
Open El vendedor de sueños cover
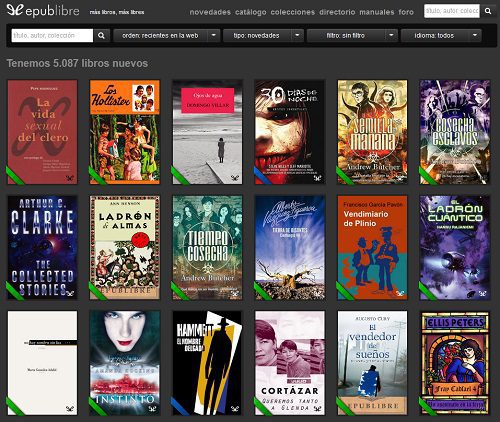(x=372, y=363)
